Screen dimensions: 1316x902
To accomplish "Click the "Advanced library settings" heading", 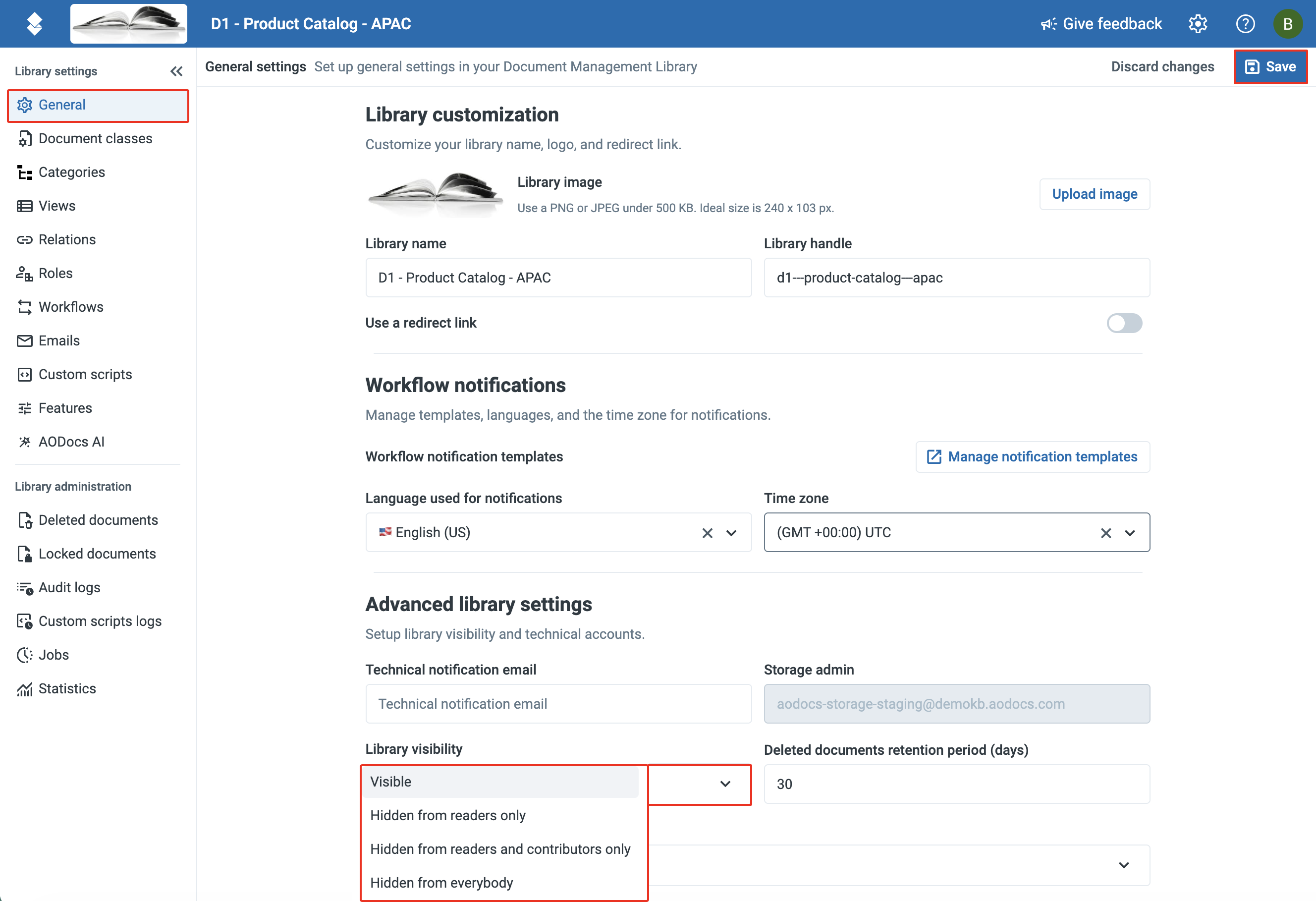I will coord(479,605).
